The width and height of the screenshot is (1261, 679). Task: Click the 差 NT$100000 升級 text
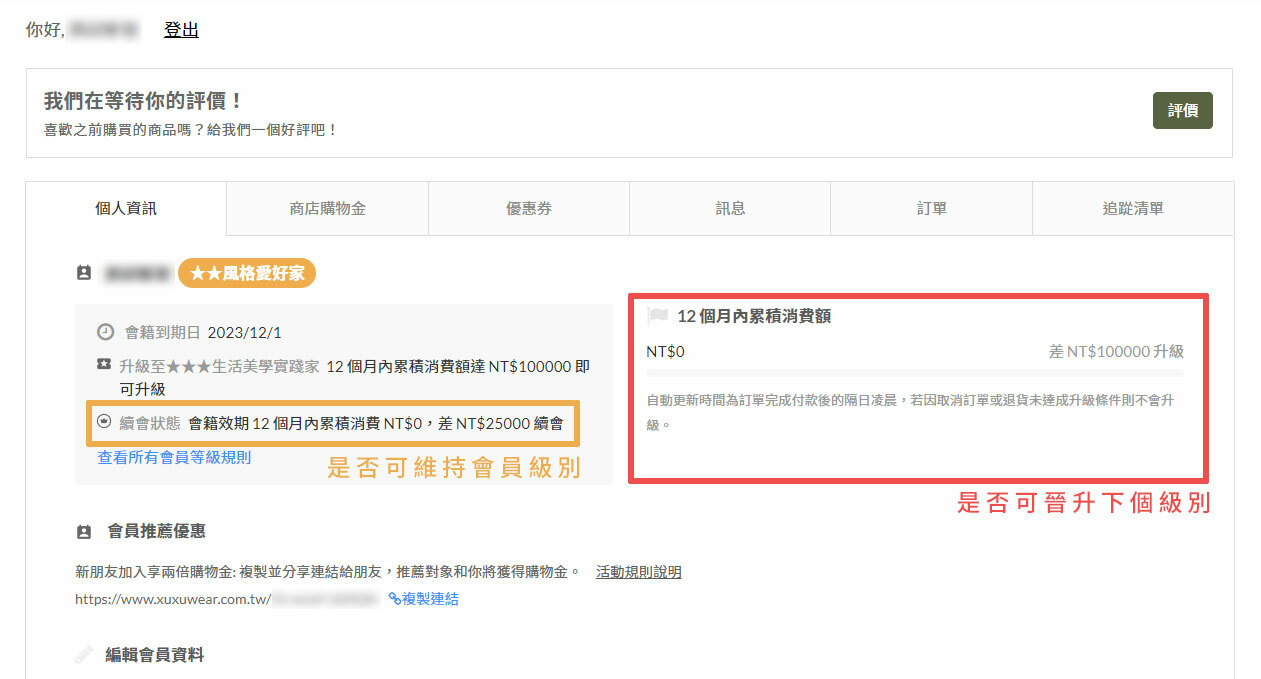coord(1116,351)
